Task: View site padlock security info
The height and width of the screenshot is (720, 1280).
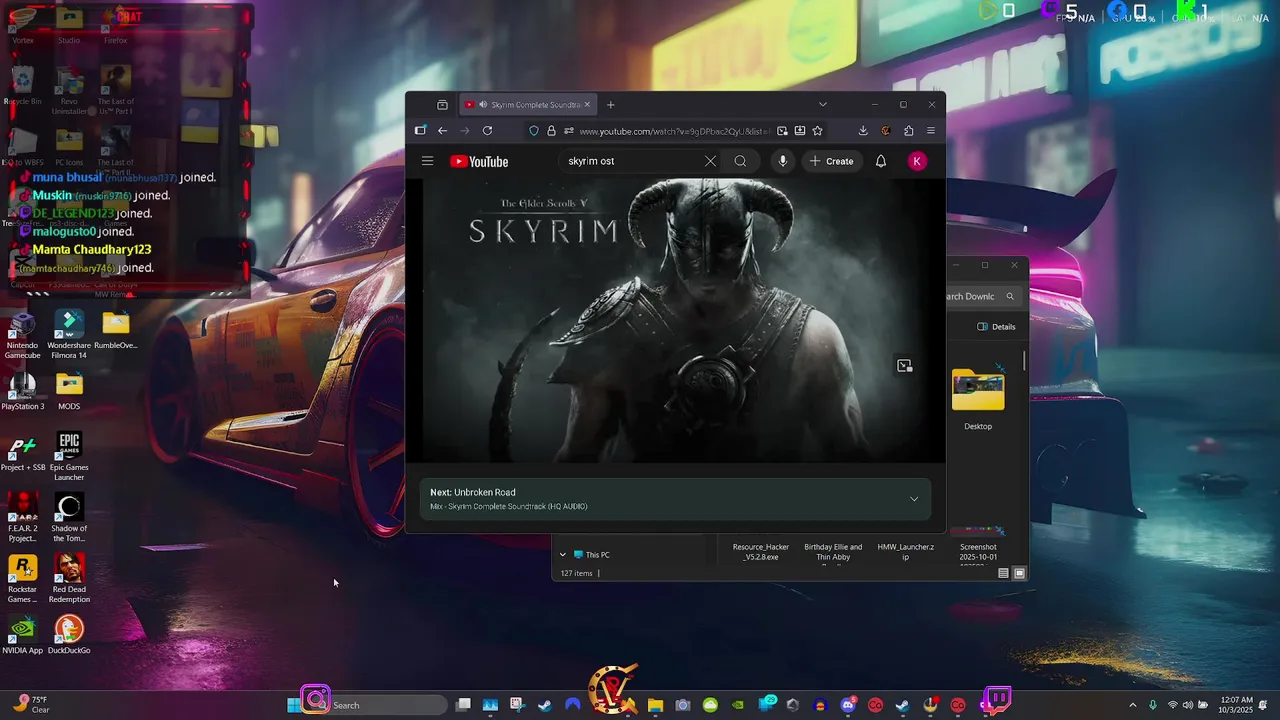Action: 551,131
